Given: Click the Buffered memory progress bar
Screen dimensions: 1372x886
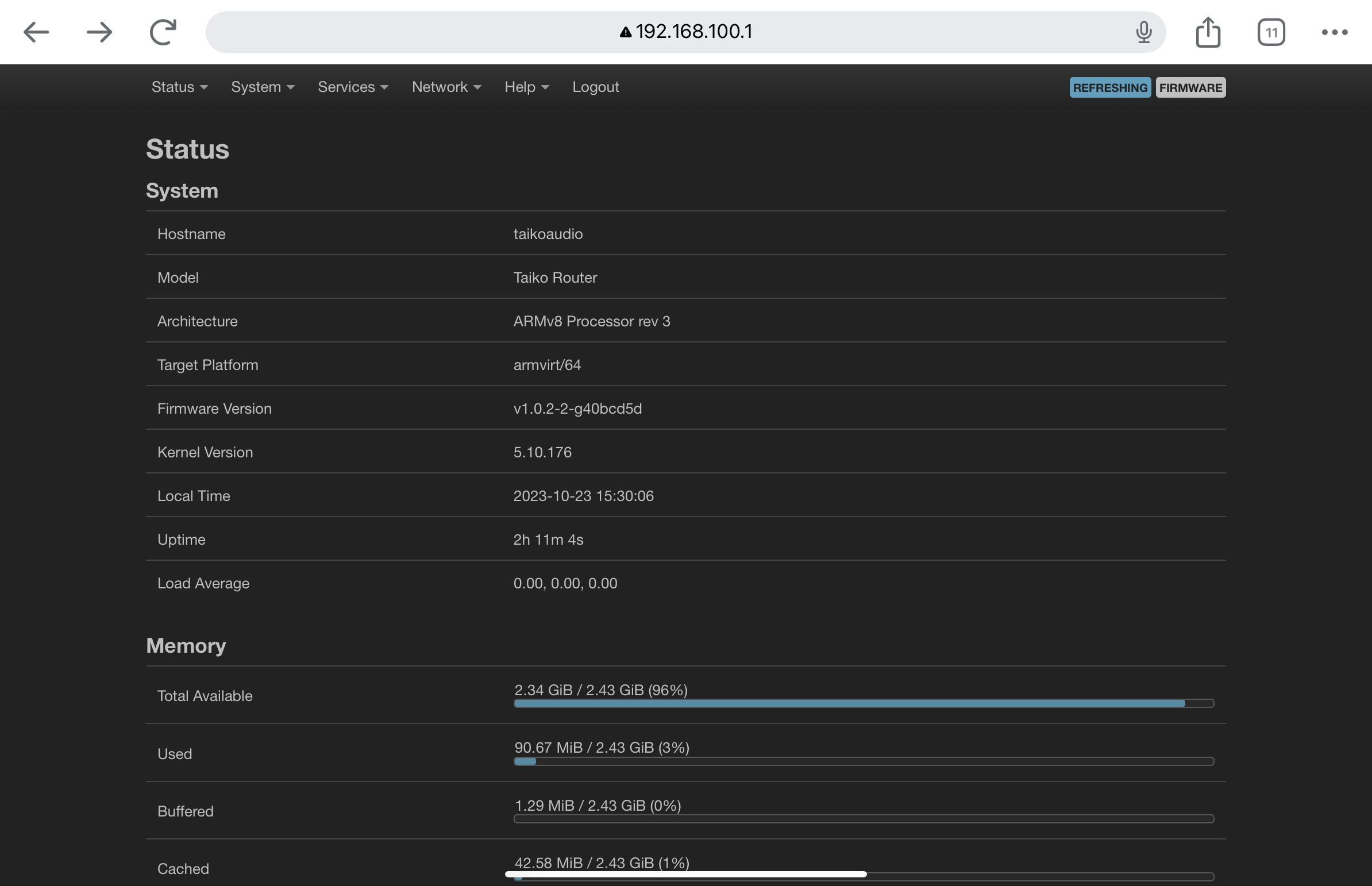Looking at the screenshot, I should coord(864,819).
